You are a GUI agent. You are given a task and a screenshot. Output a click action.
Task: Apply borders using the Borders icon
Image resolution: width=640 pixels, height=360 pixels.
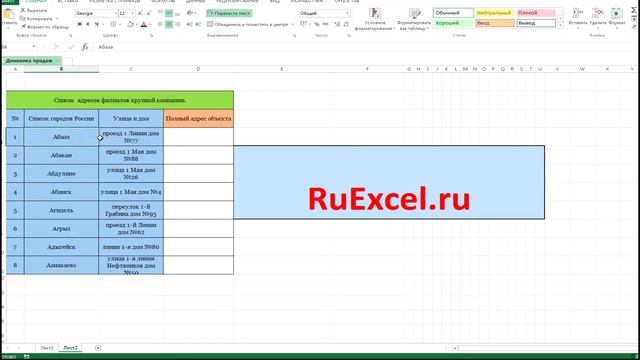point(113,24)
